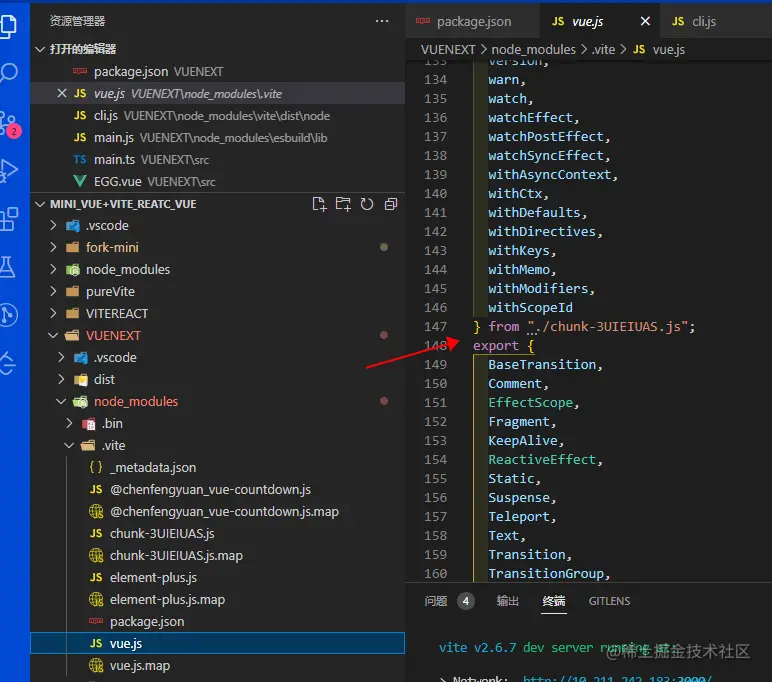The height and width of the screenshot is (682, 772).
Task: Open vue.js.map file
Action: click(217, 665)
